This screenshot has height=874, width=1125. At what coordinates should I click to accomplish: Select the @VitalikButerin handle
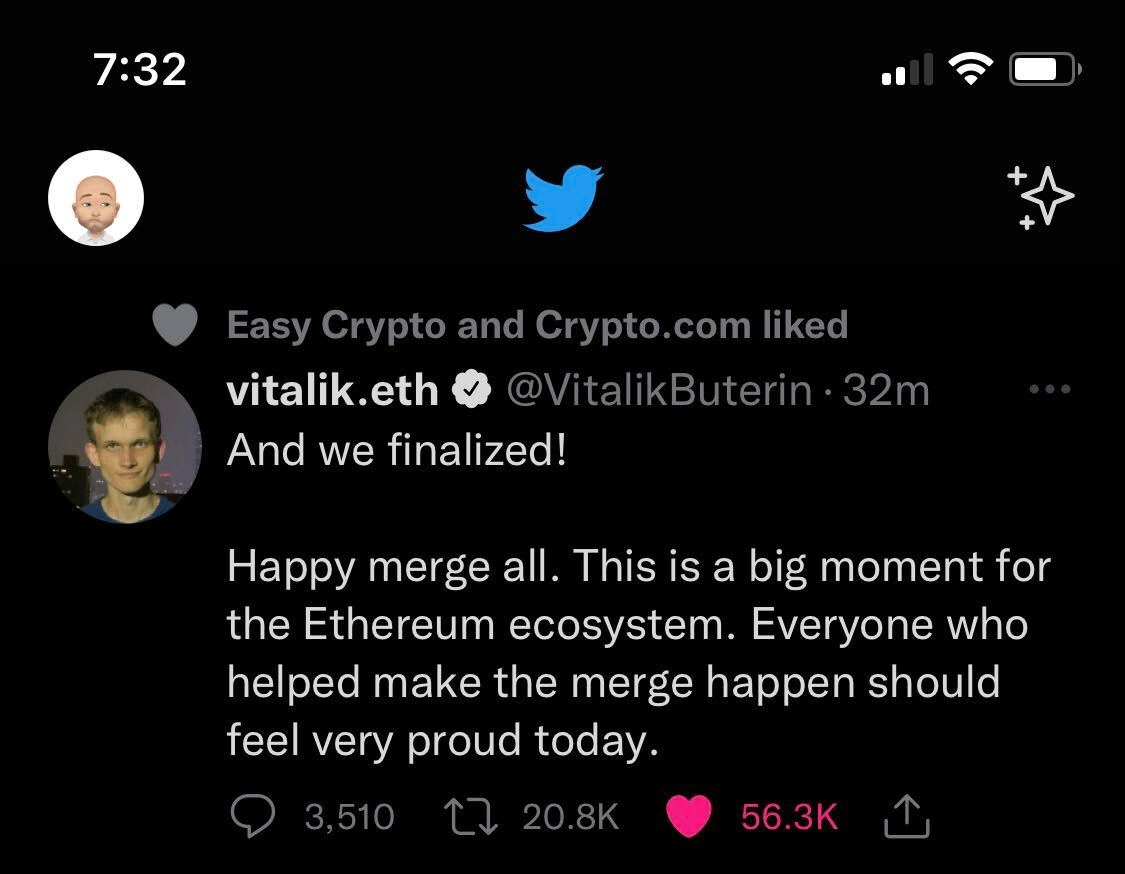click(x=660, y=390)
